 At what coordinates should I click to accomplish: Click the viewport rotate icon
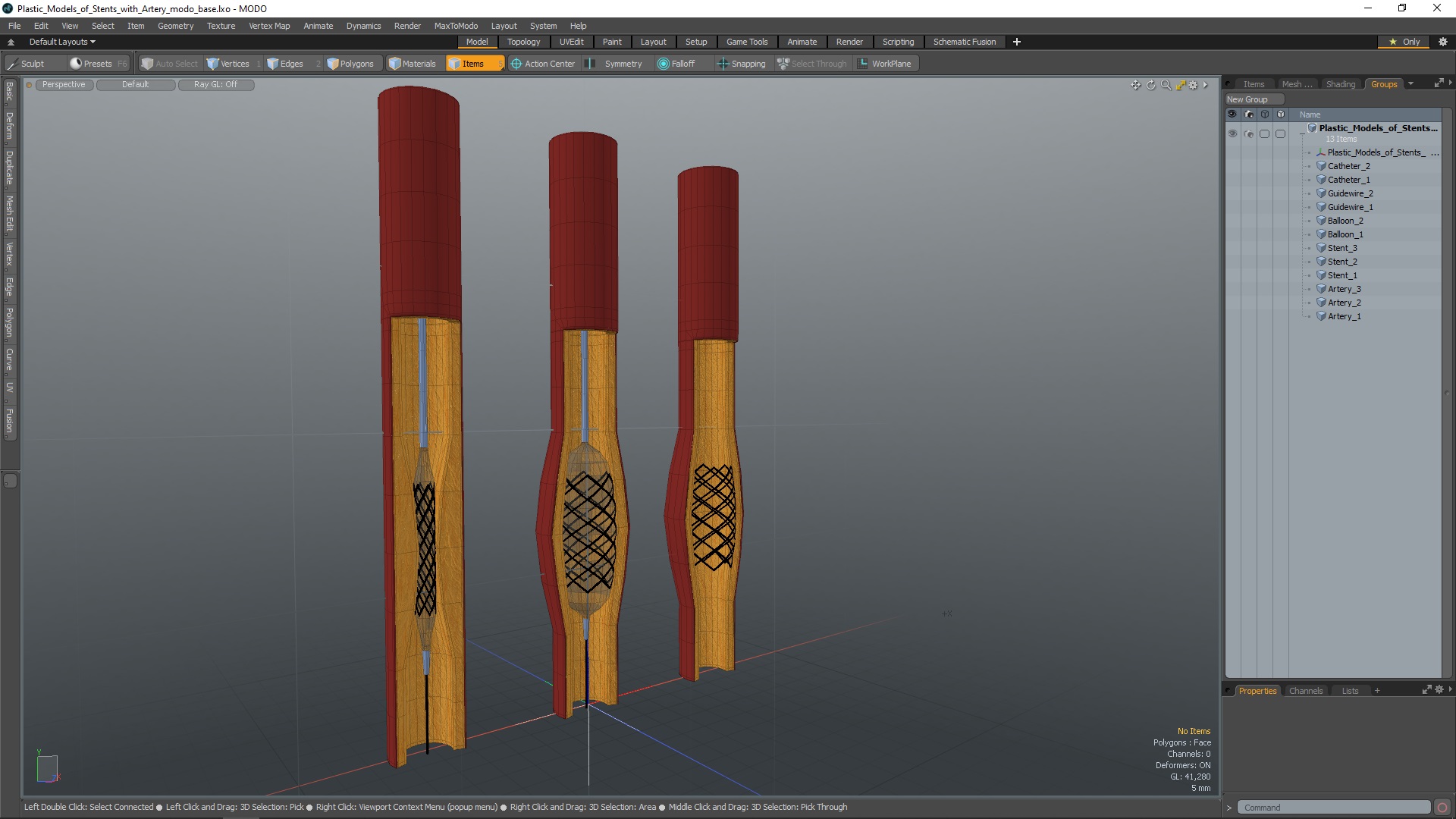[x=1150, y=85]
